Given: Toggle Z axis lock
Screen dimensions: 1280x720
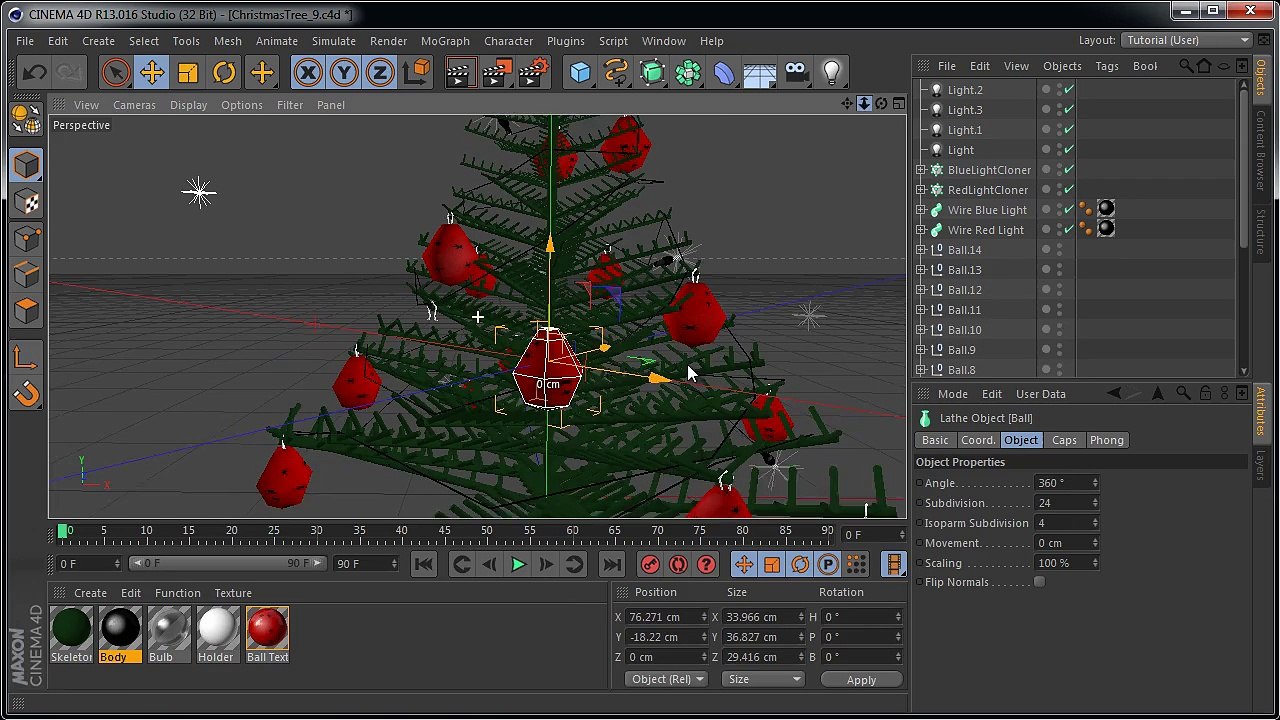Looking at the screenshot, I should [x=380, y=72].
